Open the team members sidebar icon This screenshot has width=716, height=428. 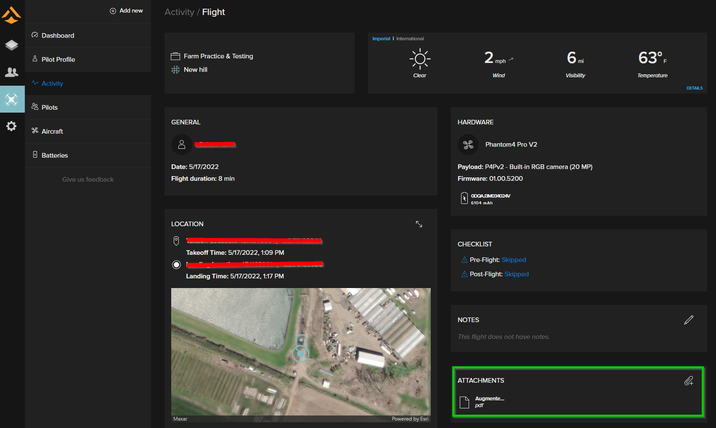pos(11,72)
